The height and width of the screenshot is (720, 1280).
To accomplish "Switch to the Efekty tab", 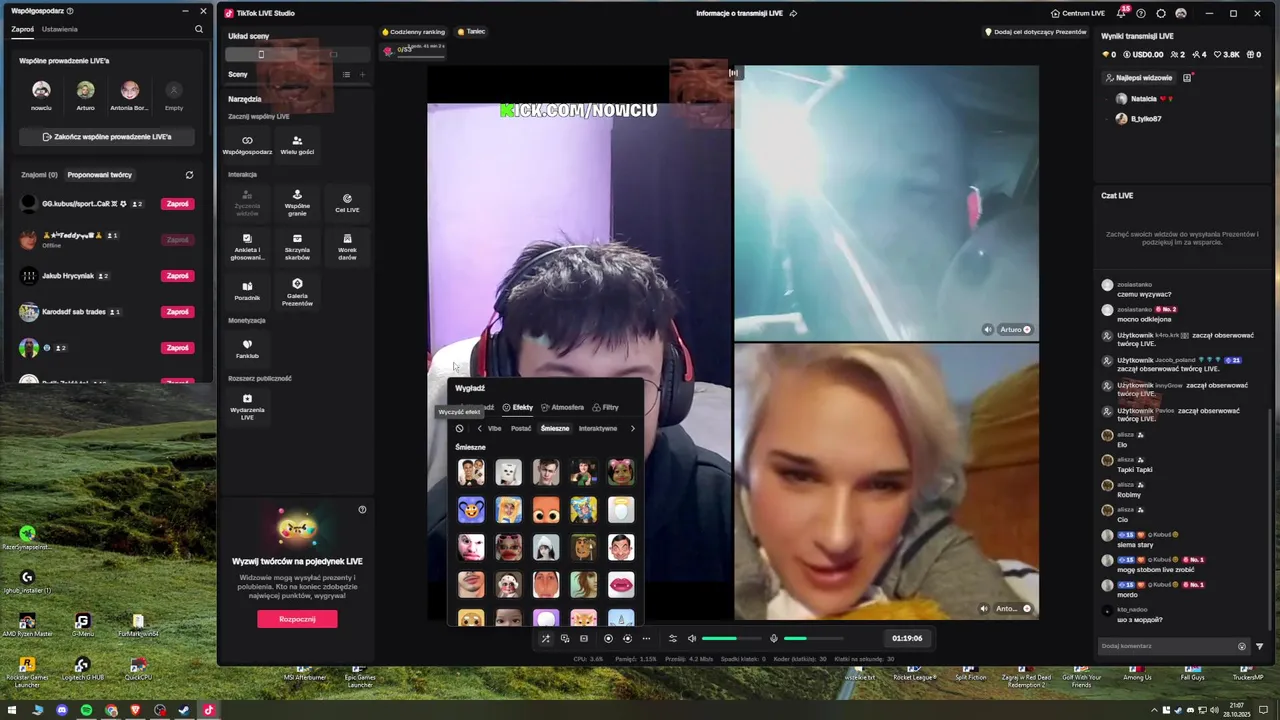I will [x=518, y=407].
